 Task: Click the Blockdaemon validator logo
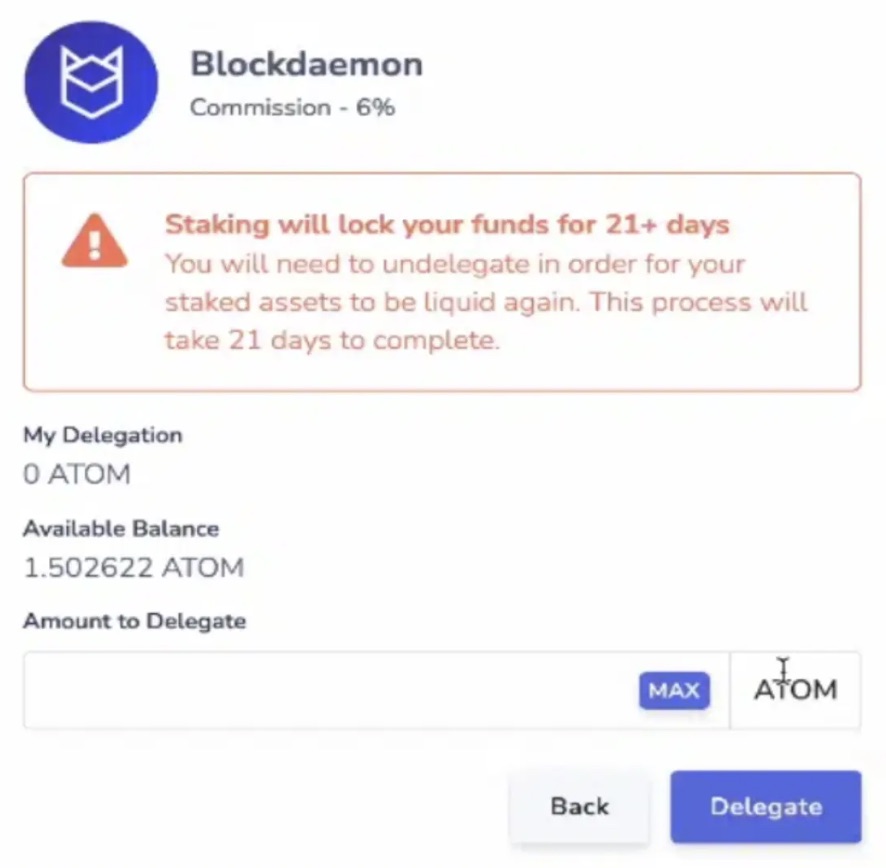click(90, 82)
